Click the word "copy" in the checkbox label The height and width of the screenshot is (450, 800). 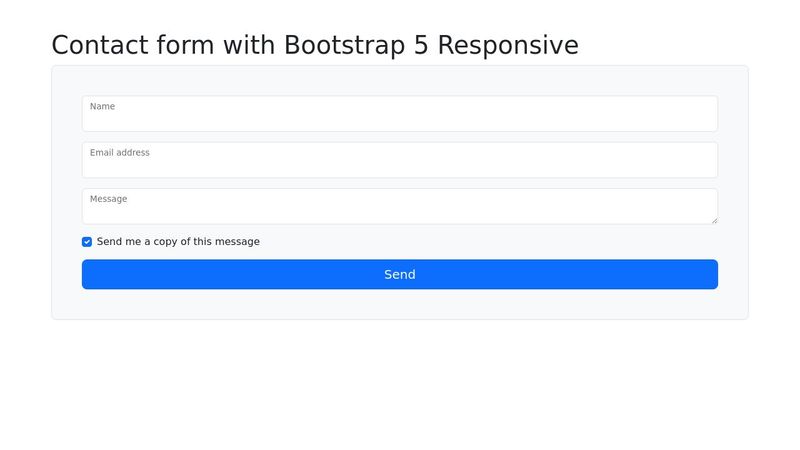pos(165,242)
